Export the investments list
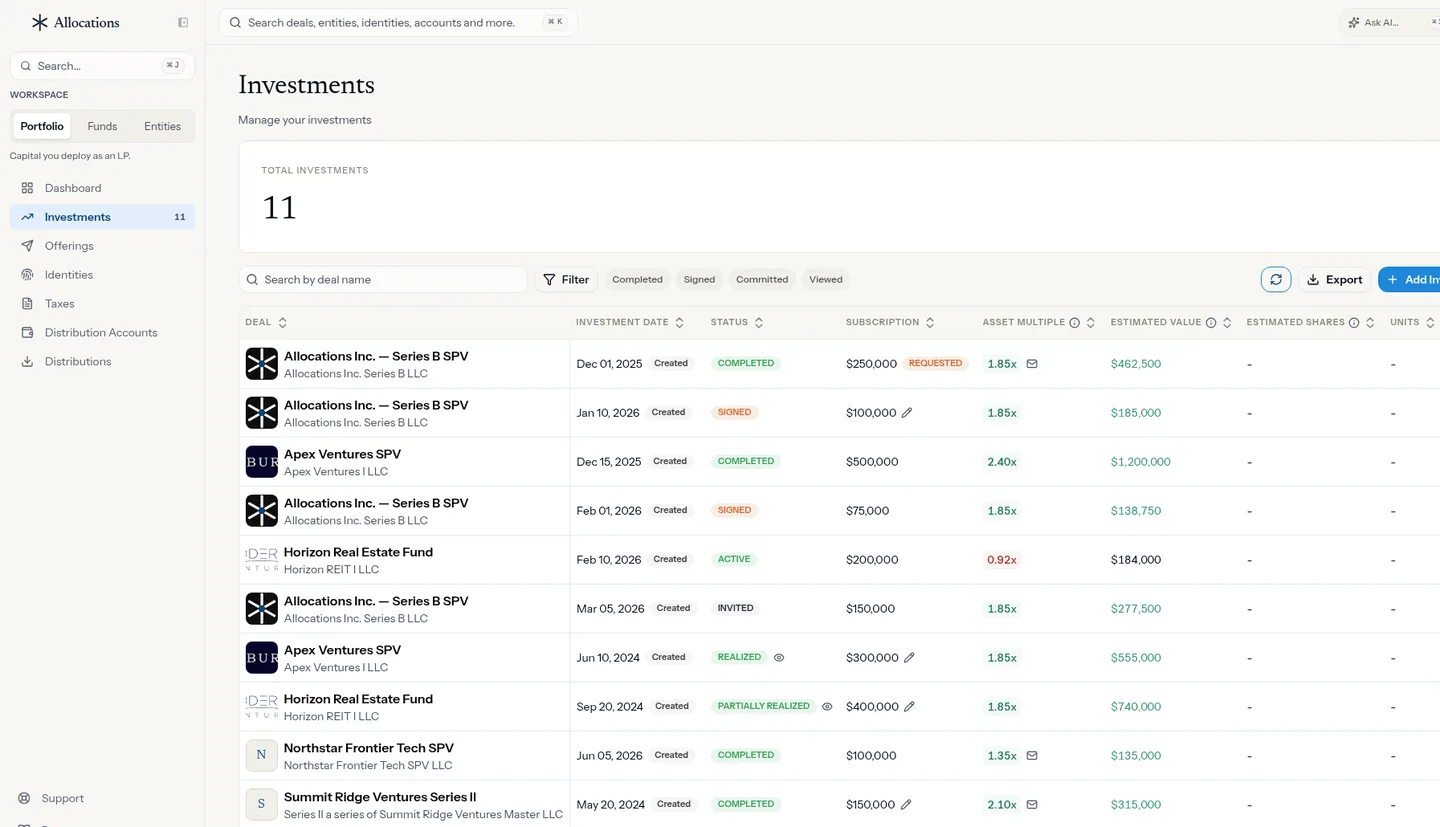This screenshot has width=1440, height=827. click(x=1334, y=280)
